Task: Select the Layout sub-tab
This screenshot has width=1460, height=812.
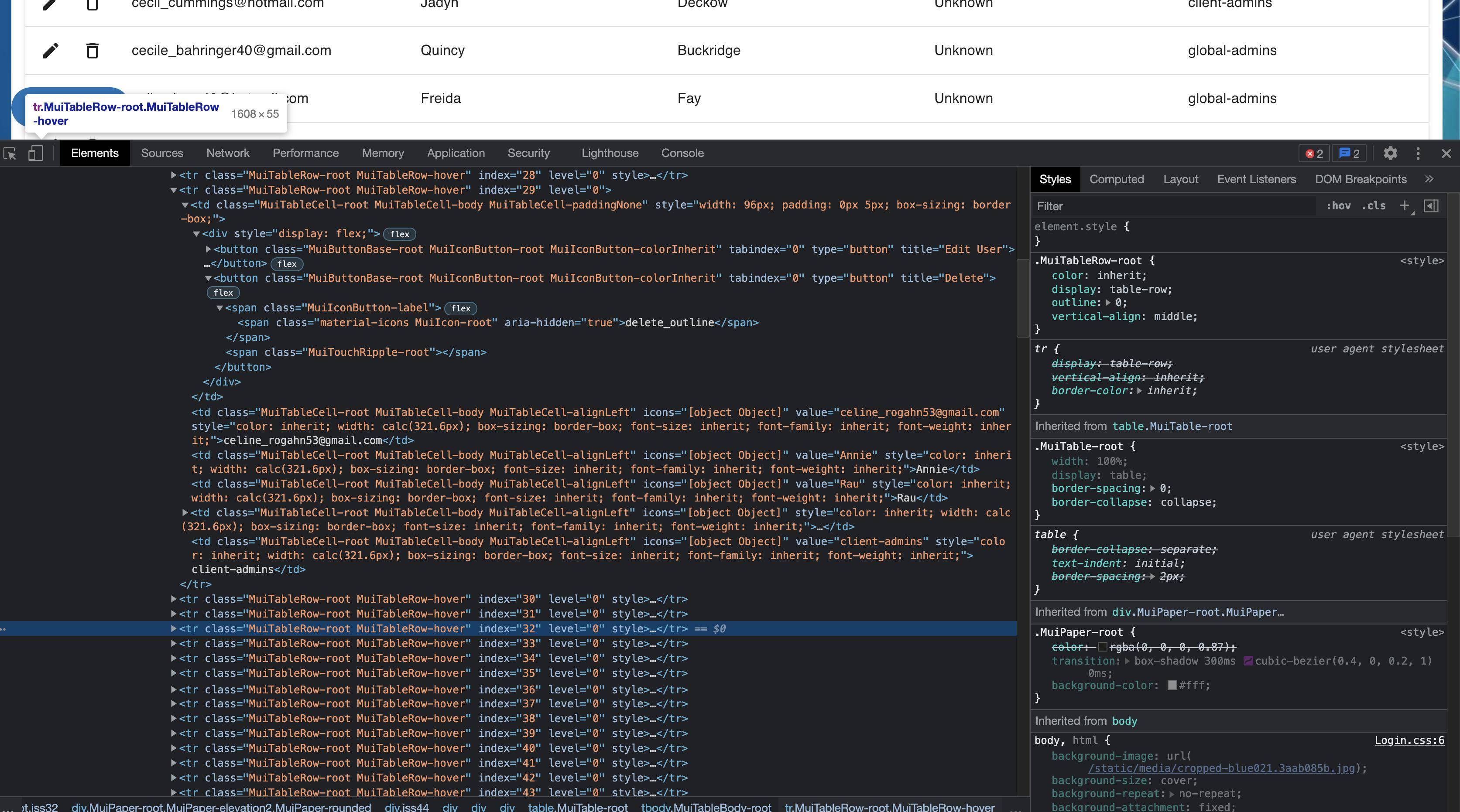Action: (1181, 180)
